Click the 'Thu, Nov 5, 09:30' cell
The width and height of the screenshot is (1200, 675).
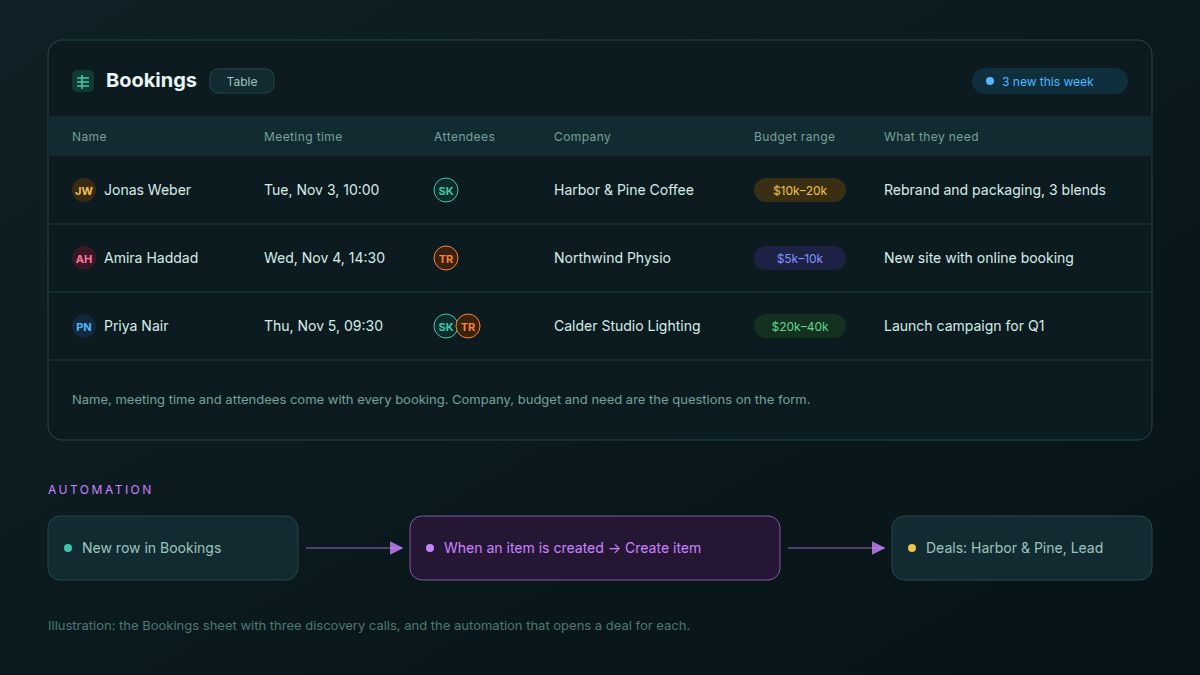pos(323,326)
